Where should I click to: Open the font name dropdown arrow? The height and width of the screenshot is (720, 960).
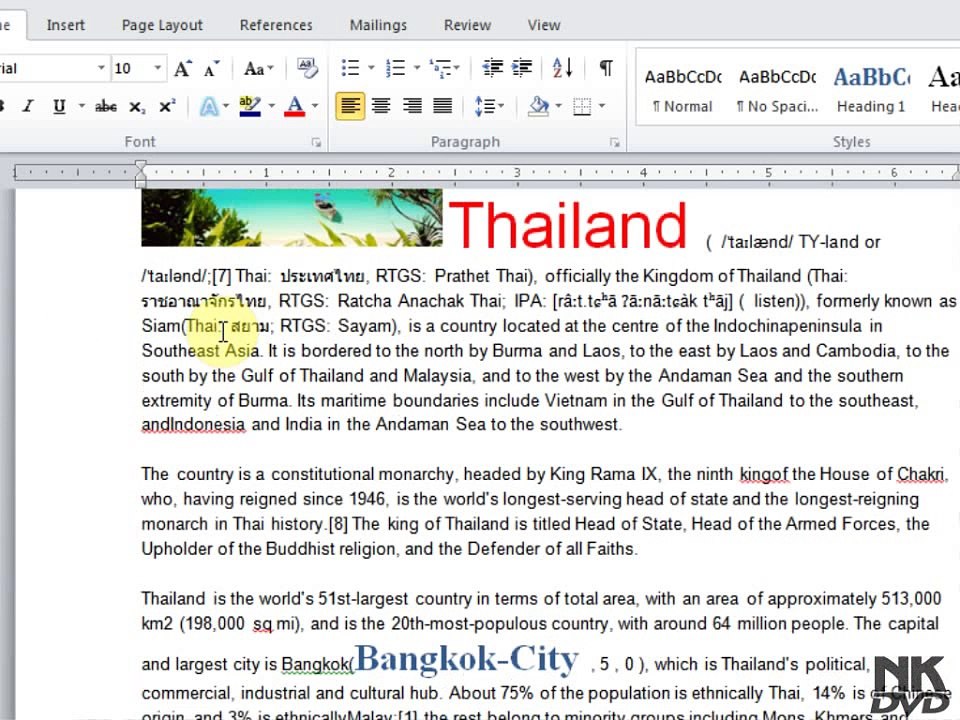pyautogui.click(x=101, y=68)
